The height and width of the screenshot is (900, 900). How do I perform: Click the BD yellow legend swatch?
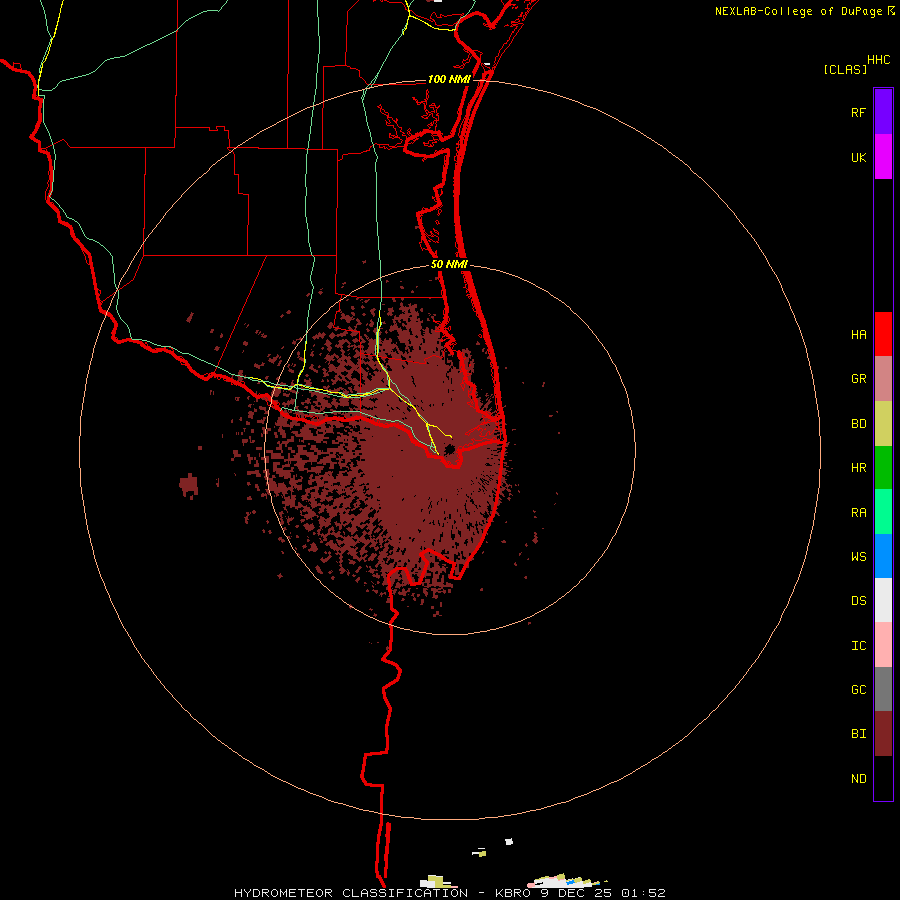[883, 424]
